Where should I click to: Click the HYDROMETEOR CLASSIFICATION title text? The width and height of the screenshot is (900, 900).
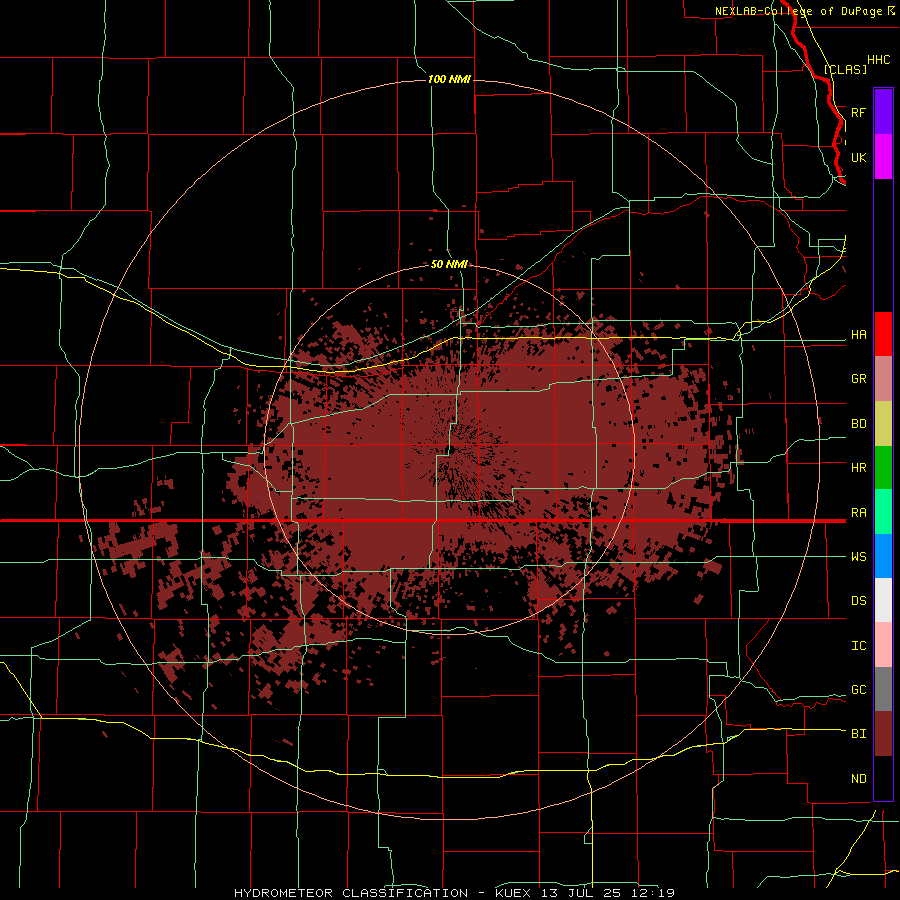pos(351,893)
